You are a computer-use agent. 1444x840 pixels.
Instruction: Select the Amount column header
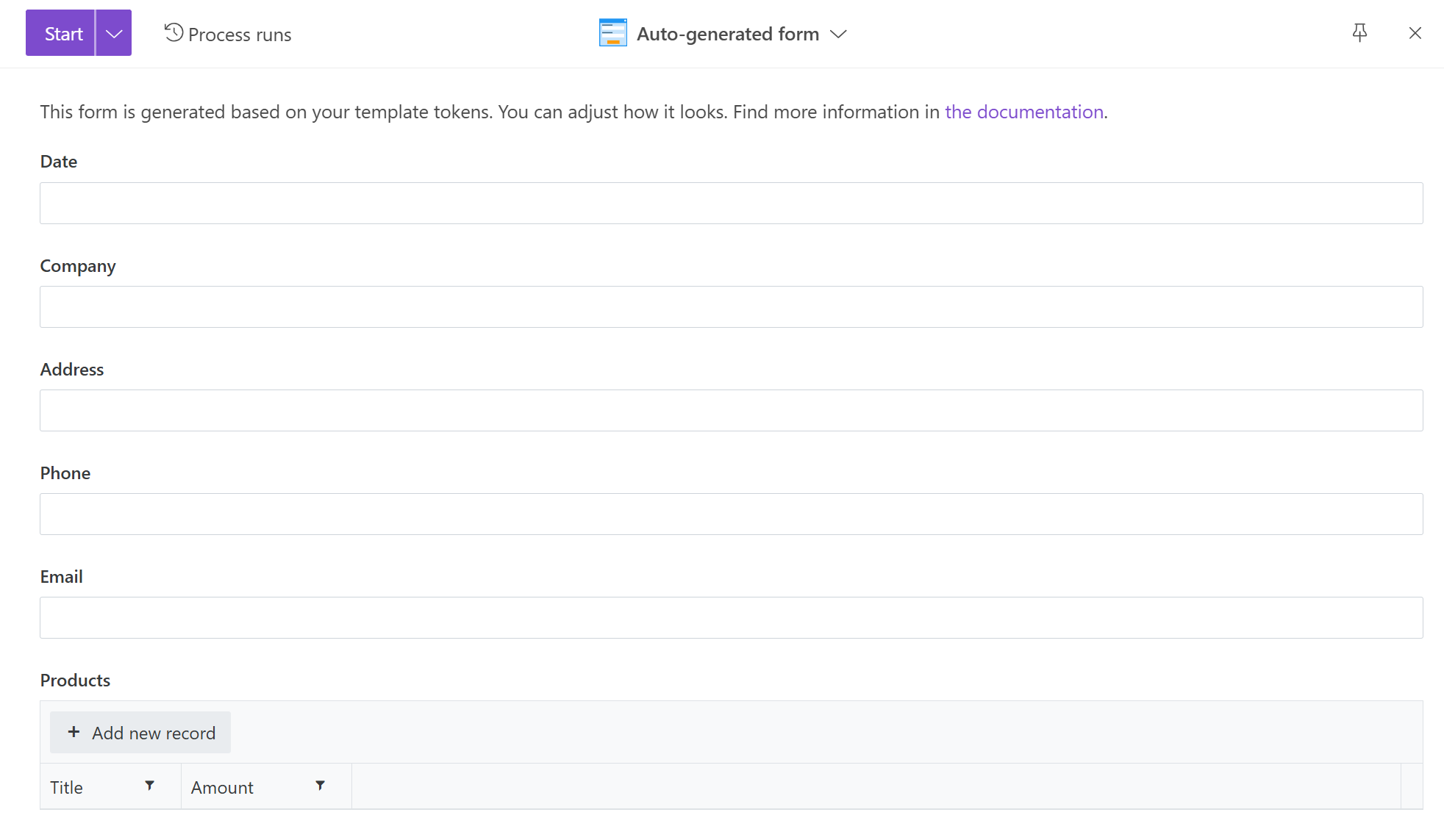[x=221, y=786]
